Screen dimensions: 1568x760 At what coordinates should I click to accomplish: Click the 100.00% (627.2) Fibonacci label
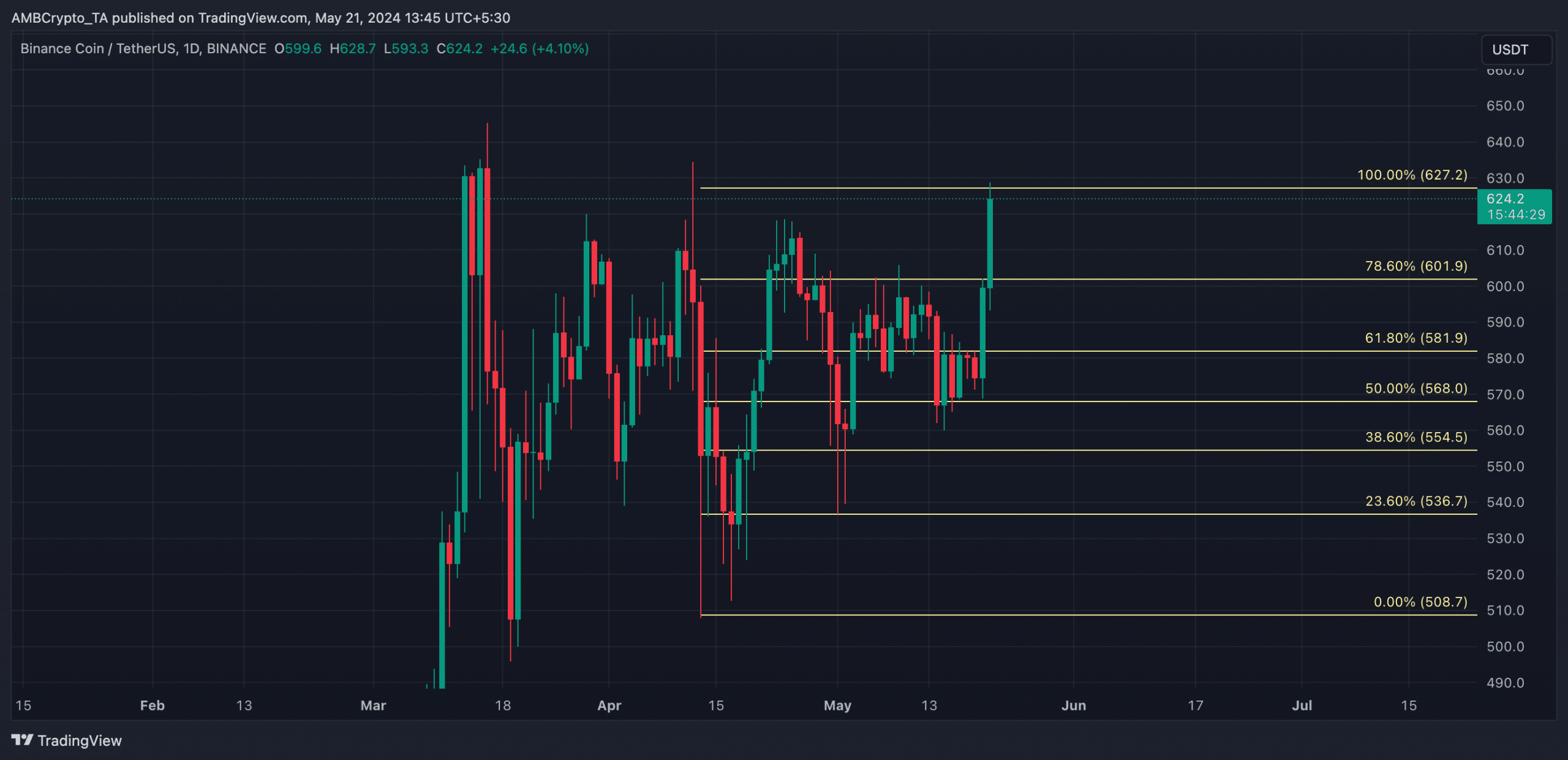(1412, 175)
